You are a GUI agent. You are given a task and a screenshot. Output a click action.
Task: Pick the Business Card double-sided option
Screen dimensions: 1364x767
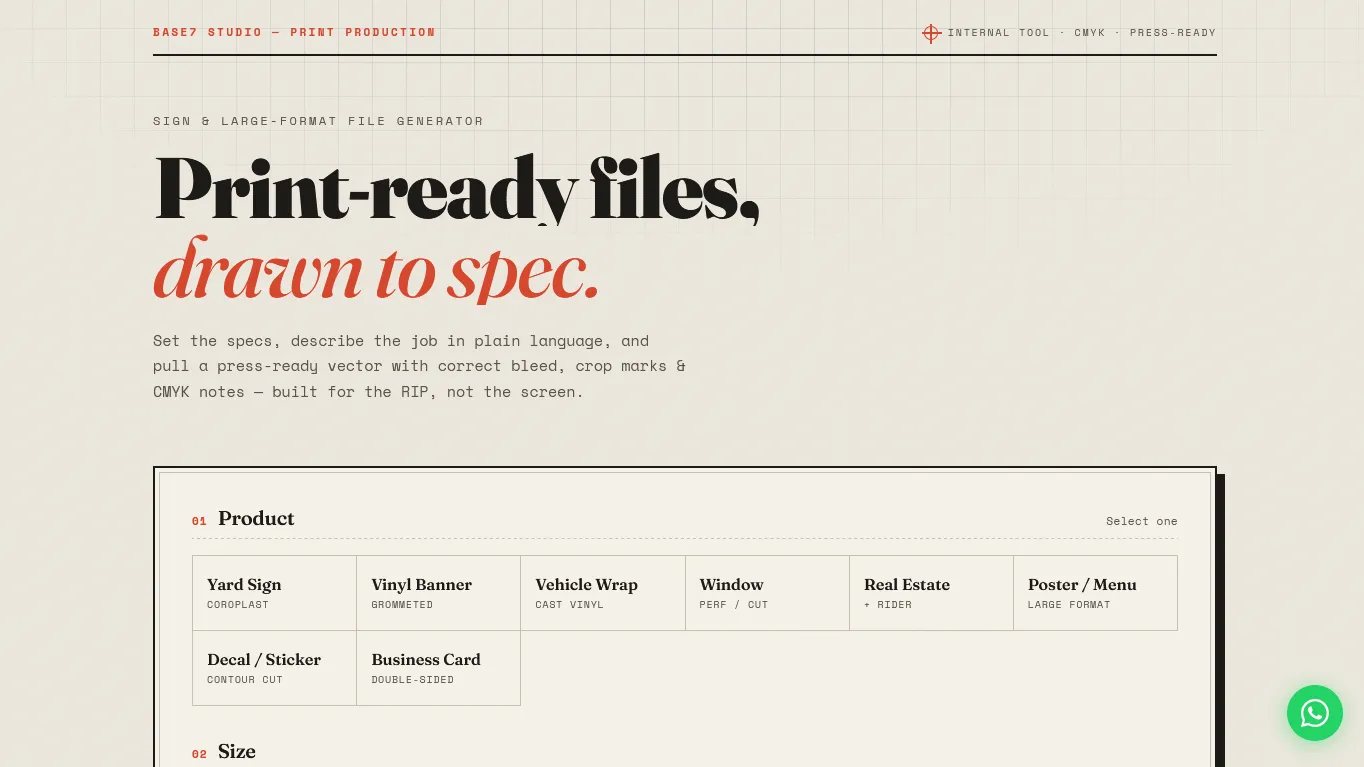(x=438, y=668)
